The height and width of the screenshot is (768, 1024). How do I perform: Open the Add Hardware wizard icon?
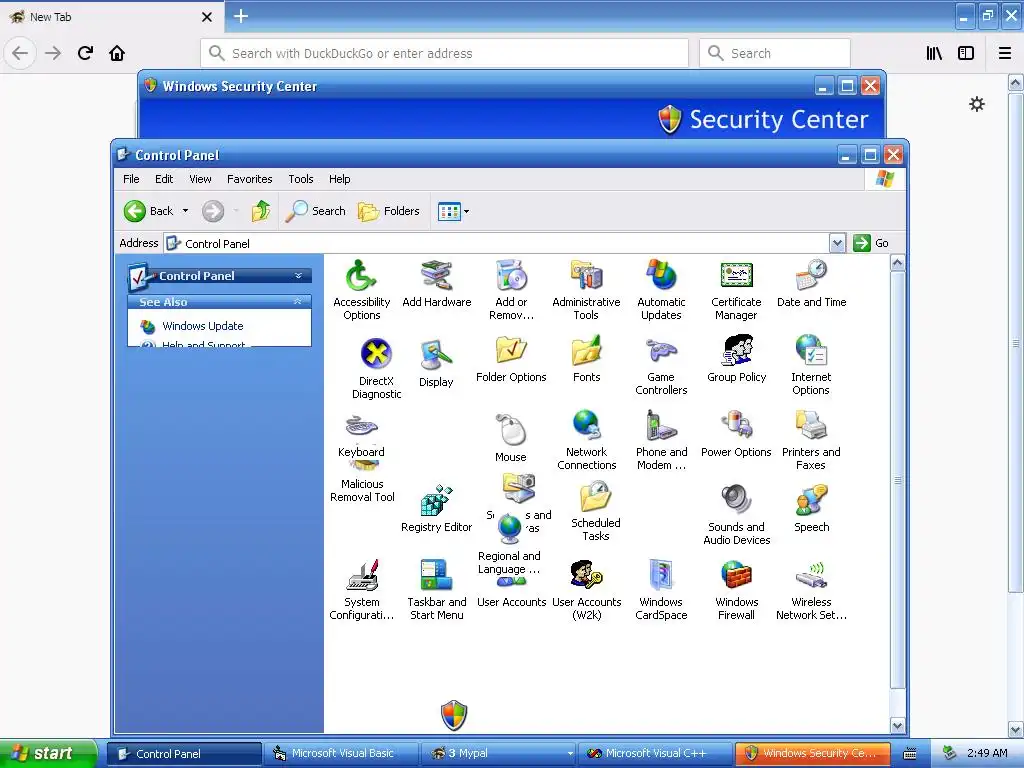click(436, 284)
